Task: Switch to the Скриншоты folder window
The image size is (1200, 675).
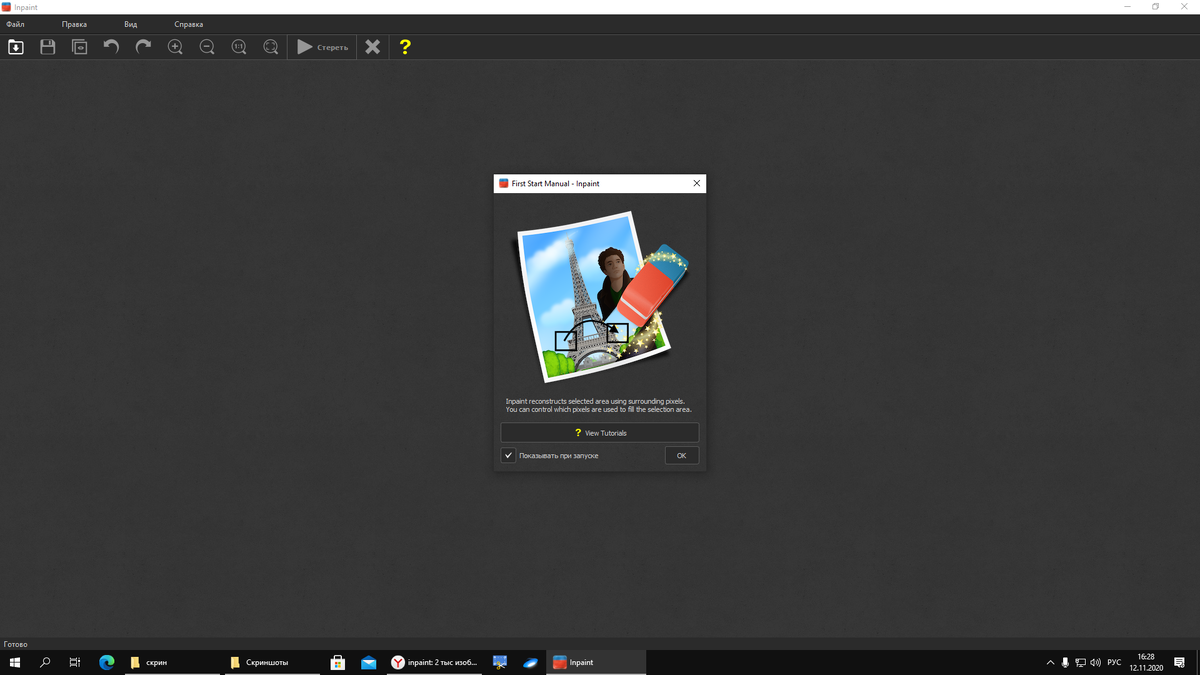Action: (272, 662)
